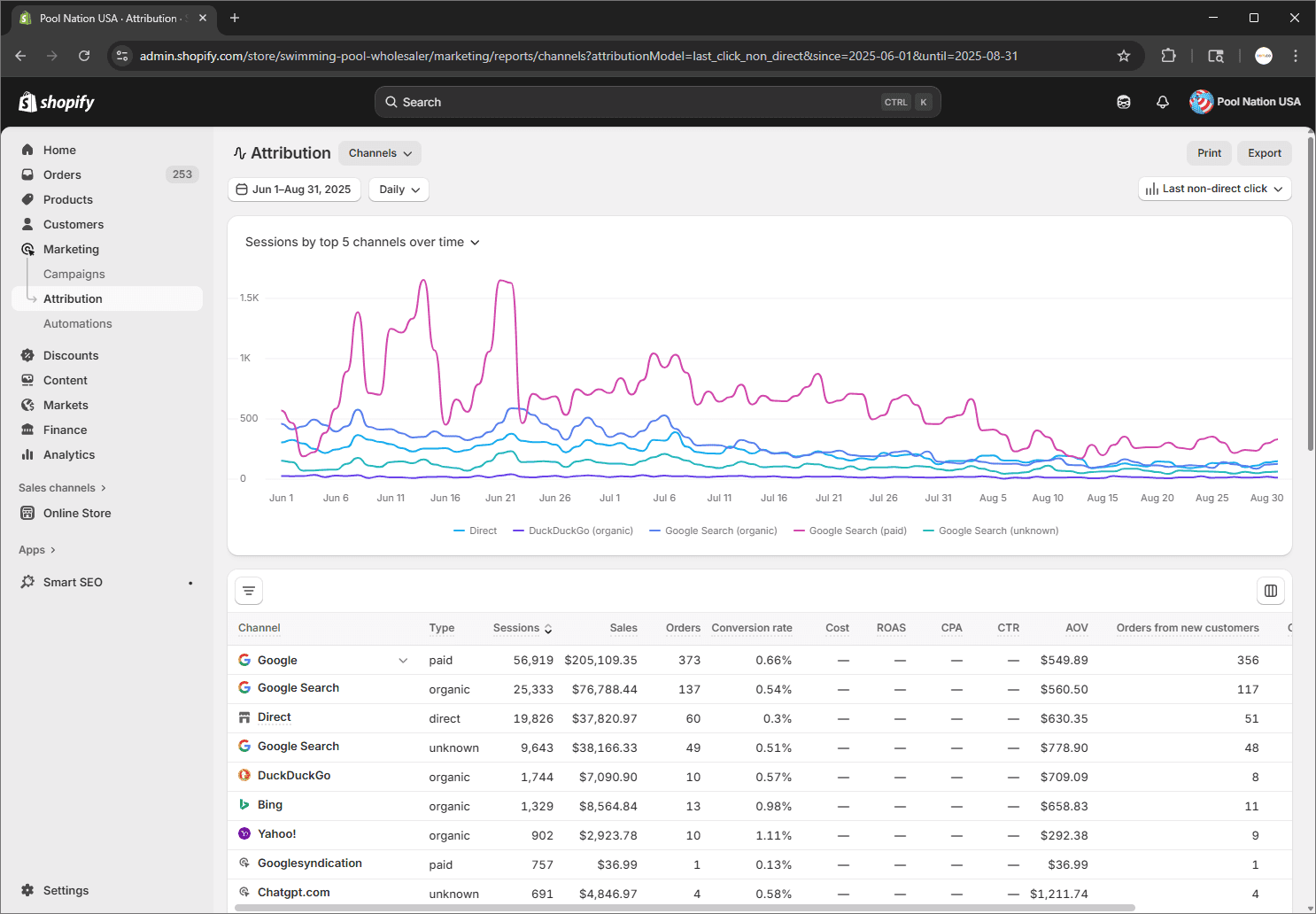Click the Orders 253 count badge

click(182, 174)
